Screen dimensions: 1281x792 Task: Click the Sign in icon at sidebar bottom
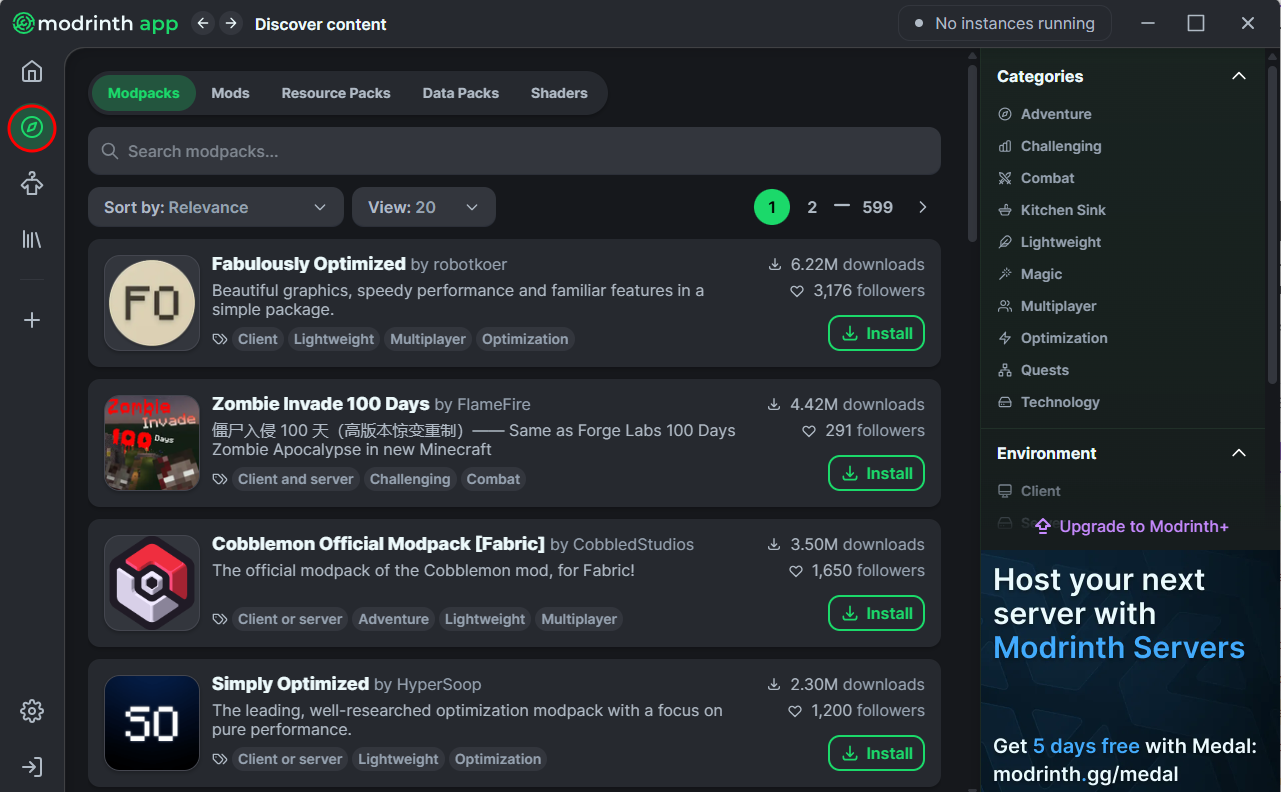(32, 767)
